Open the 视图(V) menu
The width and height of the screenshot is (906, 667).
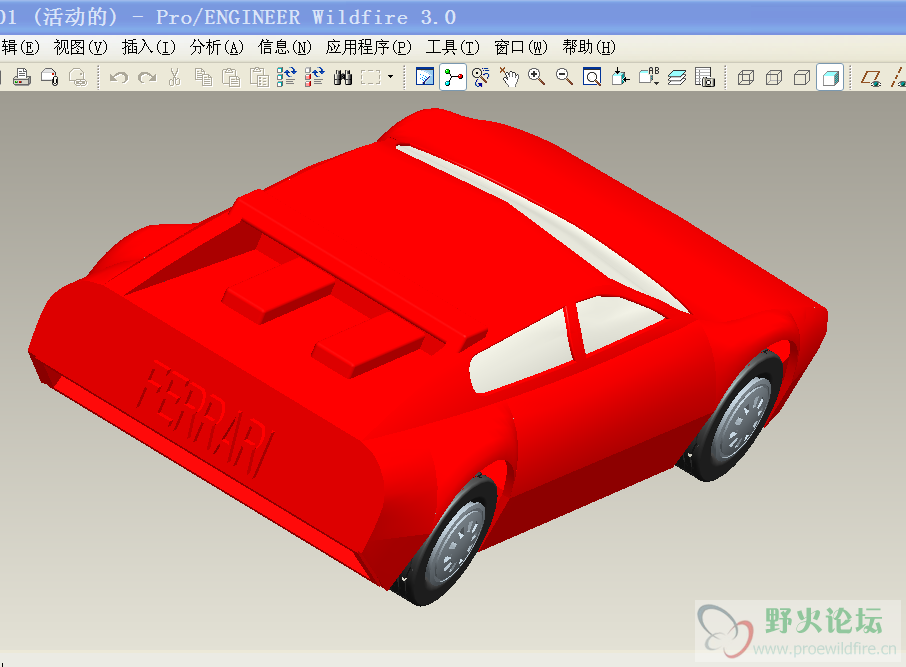80,47
